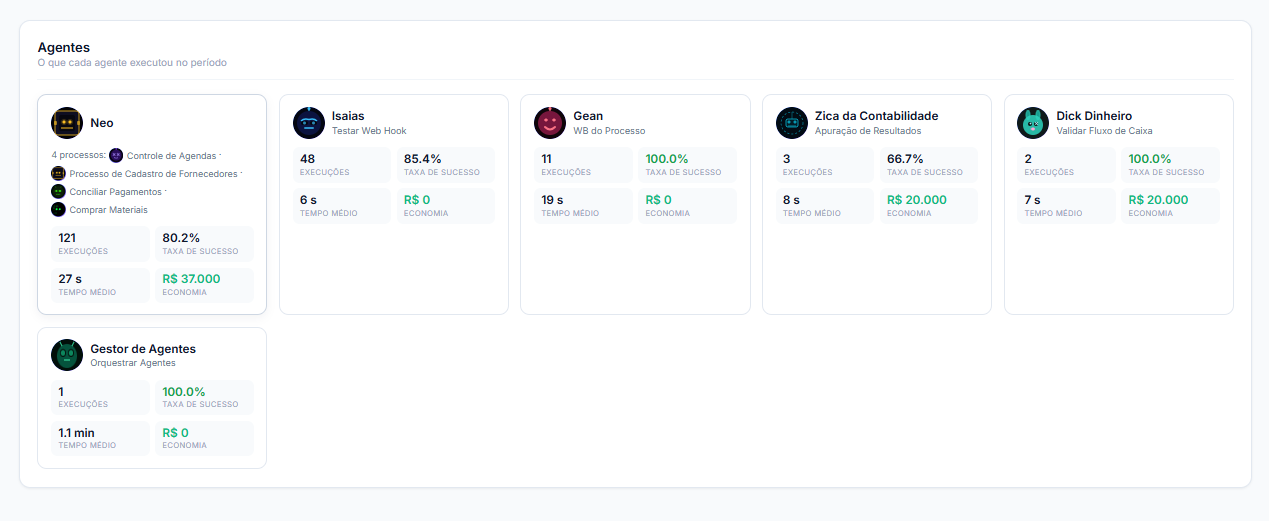This screenshot has height=521, width=1269.
Task: Click Gestor de Agentes' R$ 0 economia
Action: (x=175, y=433)
